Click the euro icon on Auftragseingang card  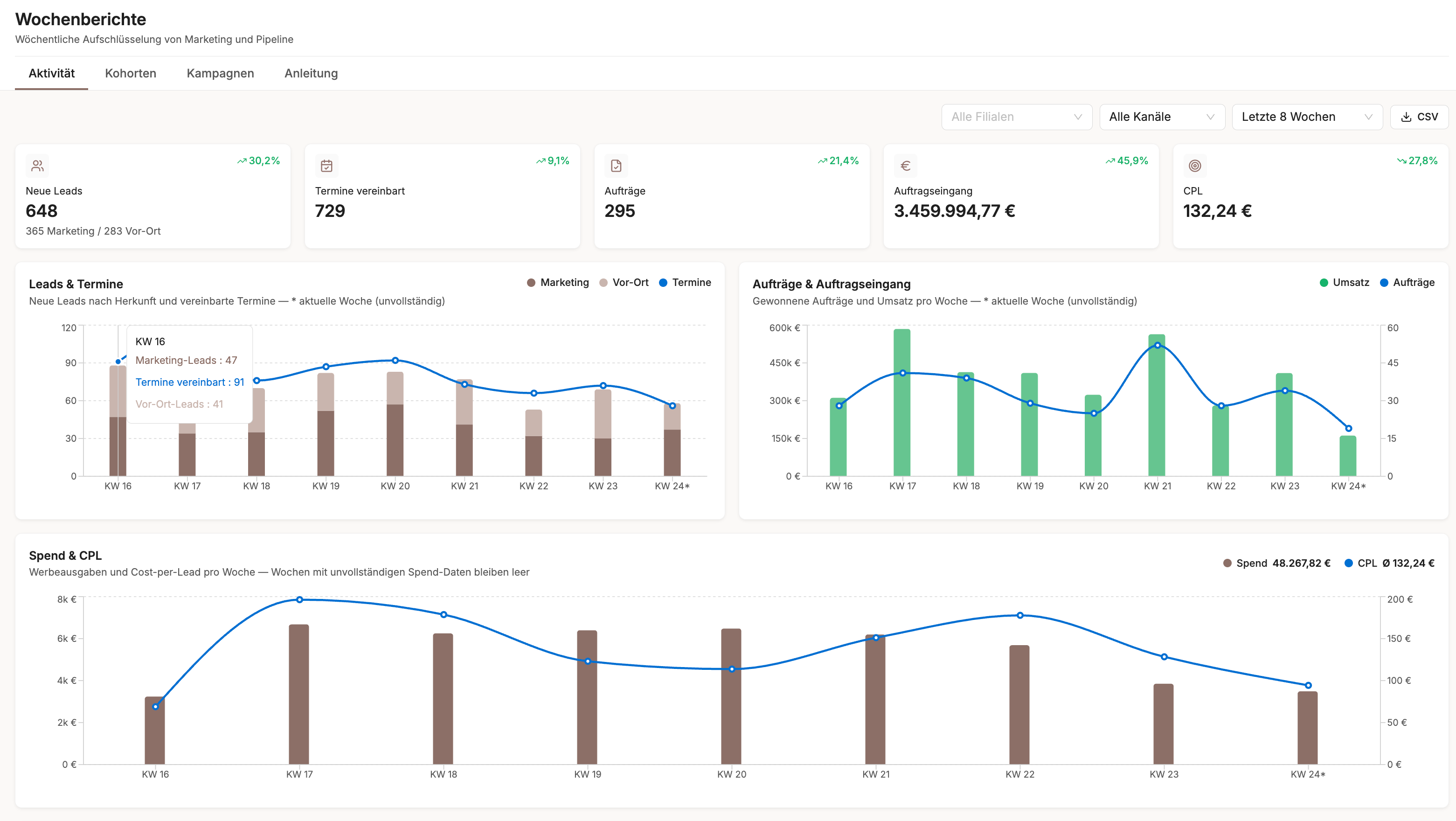click(x=906, y=166)
